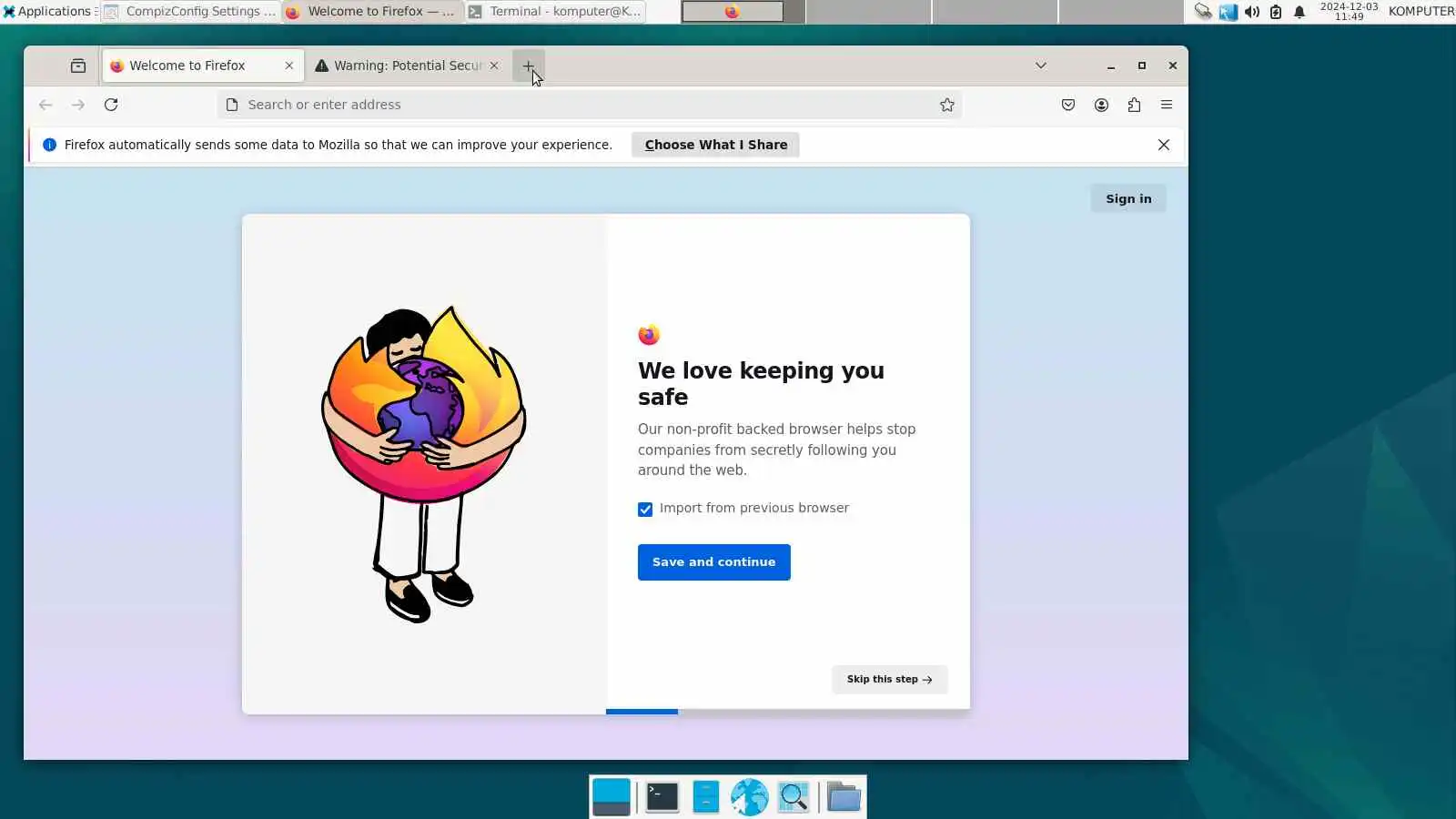Click the info icon in the notification bar
The image size is (1456, 819).
tap(50, 145)
